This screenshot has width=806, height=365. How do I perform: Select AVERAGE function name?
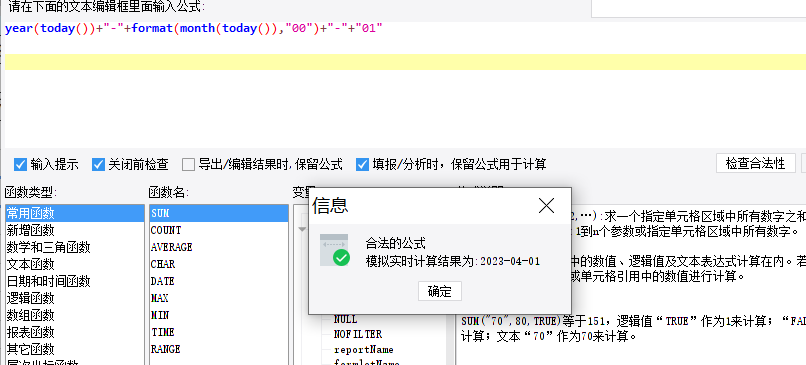pos(219,247)
